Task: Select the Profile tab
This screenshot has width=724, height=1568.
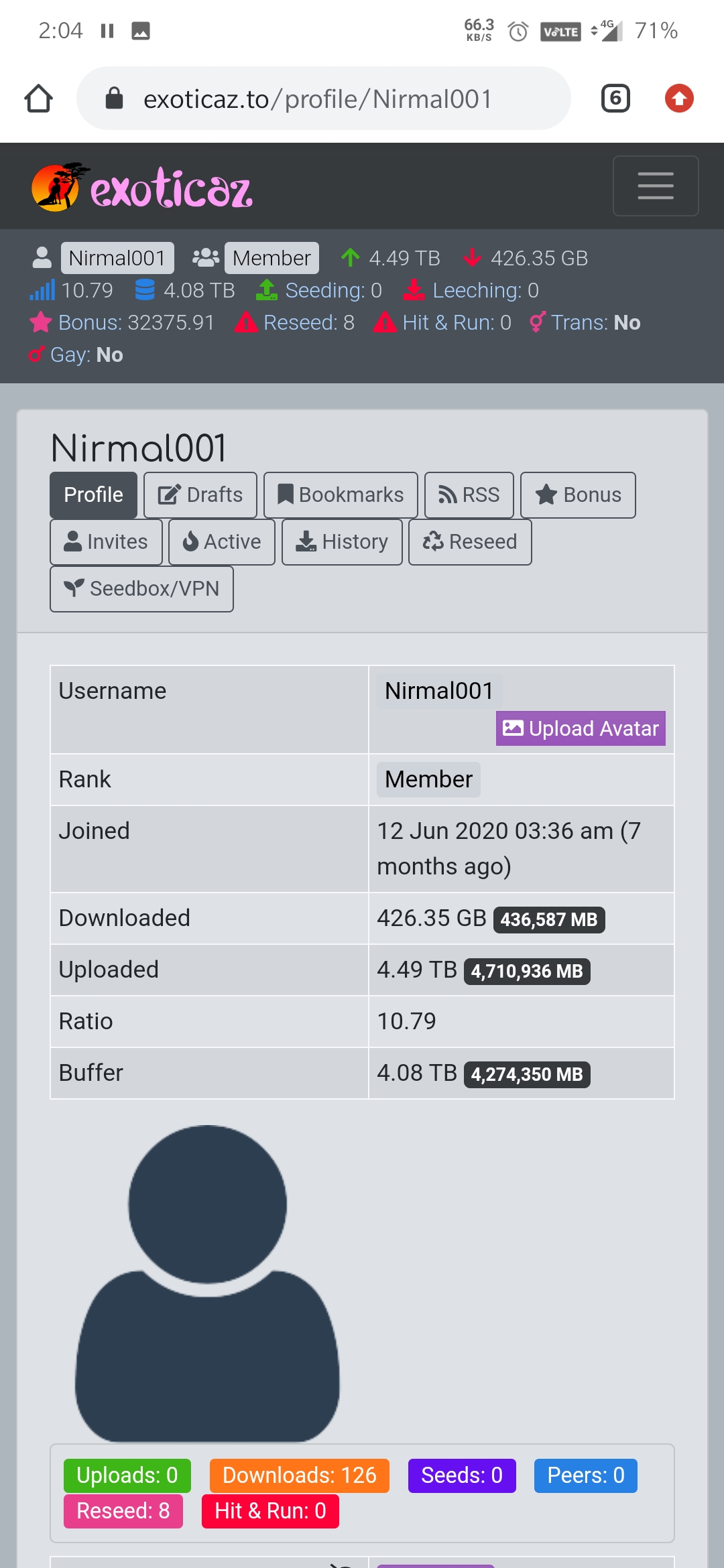Action: click(x=93, y=495)
